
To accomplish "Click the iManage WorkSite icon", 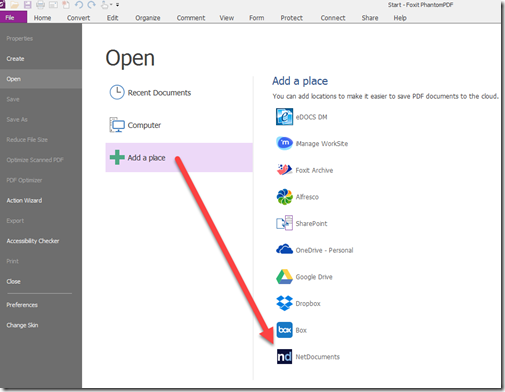I will coord(284,143).
